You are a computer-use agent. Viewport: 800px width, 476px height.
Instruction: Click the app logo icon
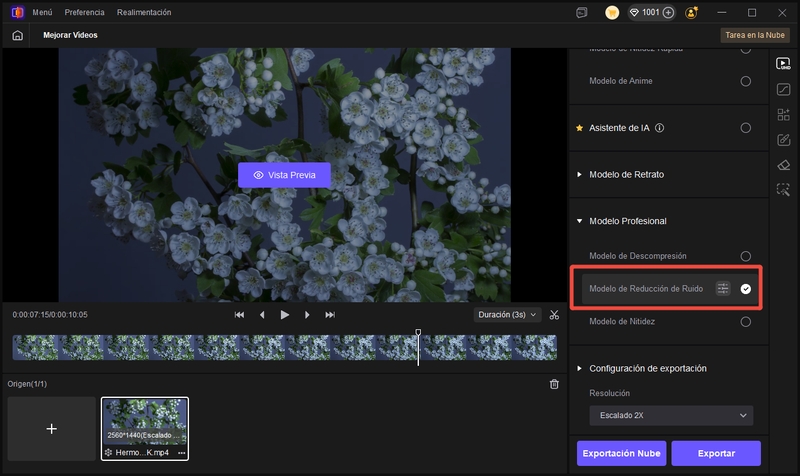(17, 12)
